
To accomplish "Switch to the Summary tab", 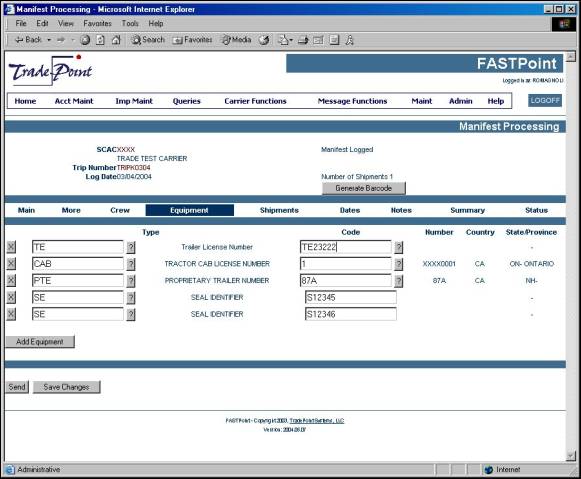I will pos(468,210).
